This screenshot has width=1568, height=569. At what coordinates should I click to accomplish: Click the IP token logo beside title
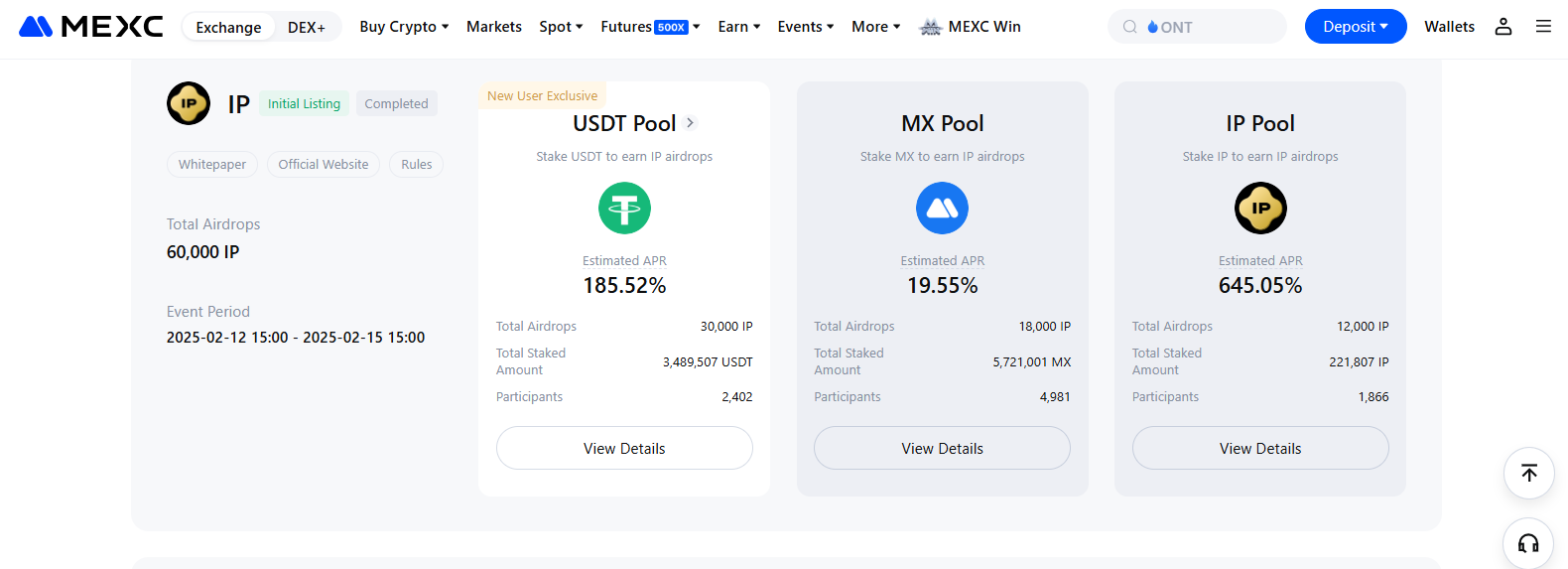point(189,103)
